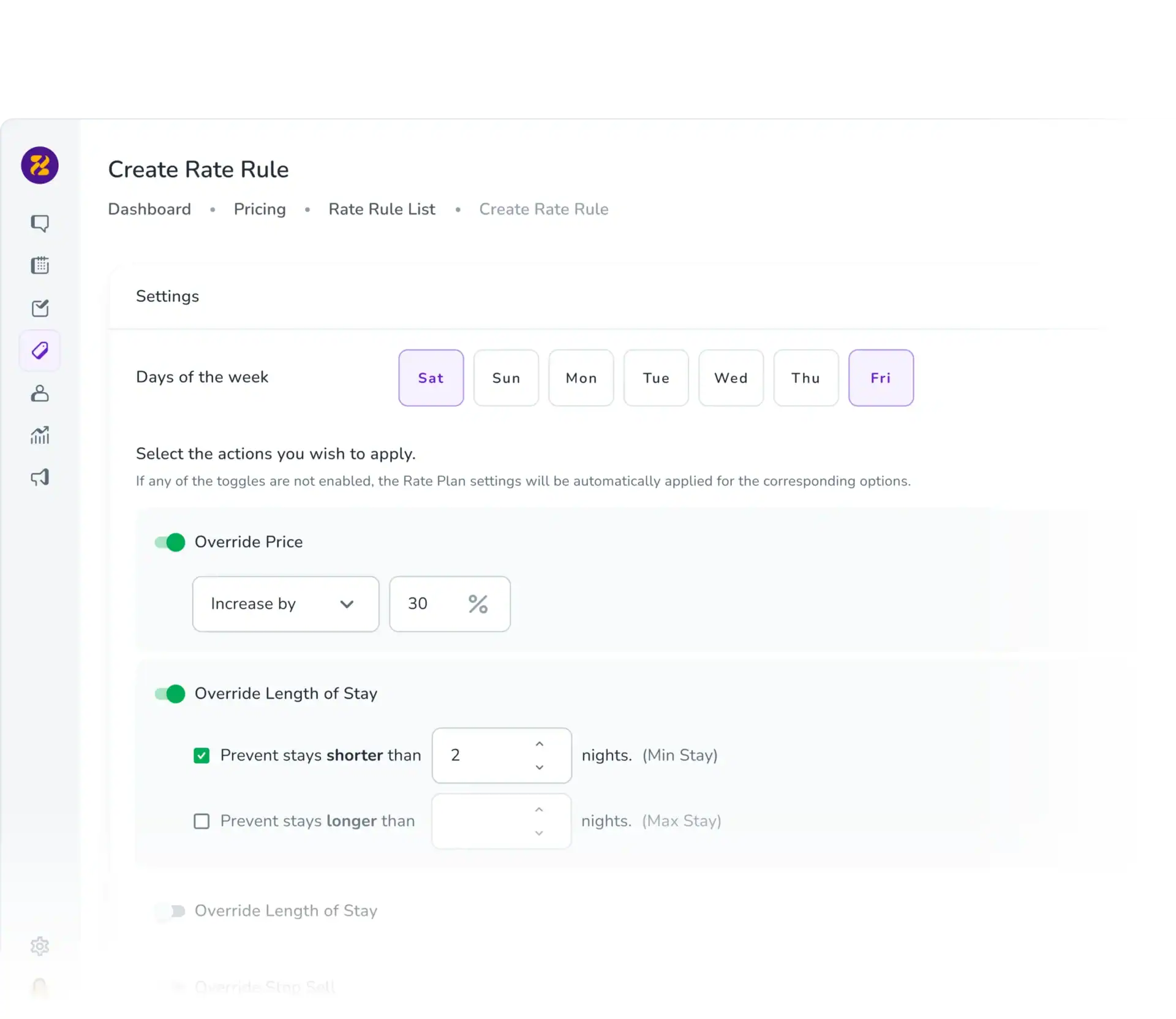This screenshot has height=1019, width=1176.
Task: Toggle the Fri day button
Action: [x=881, y=378]
